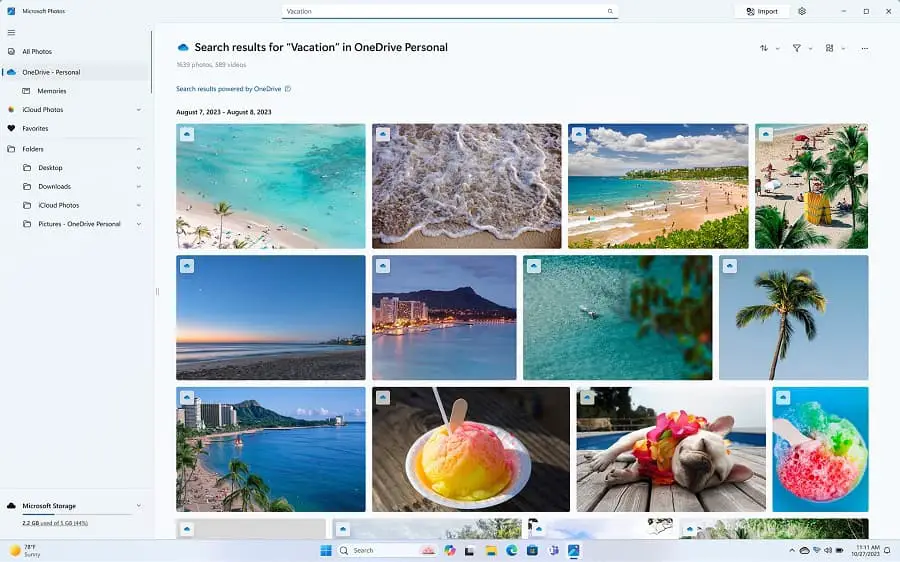900x562 pixels.
Task: Click the hamburger navigation menu icon
Action: pos(11,32)
